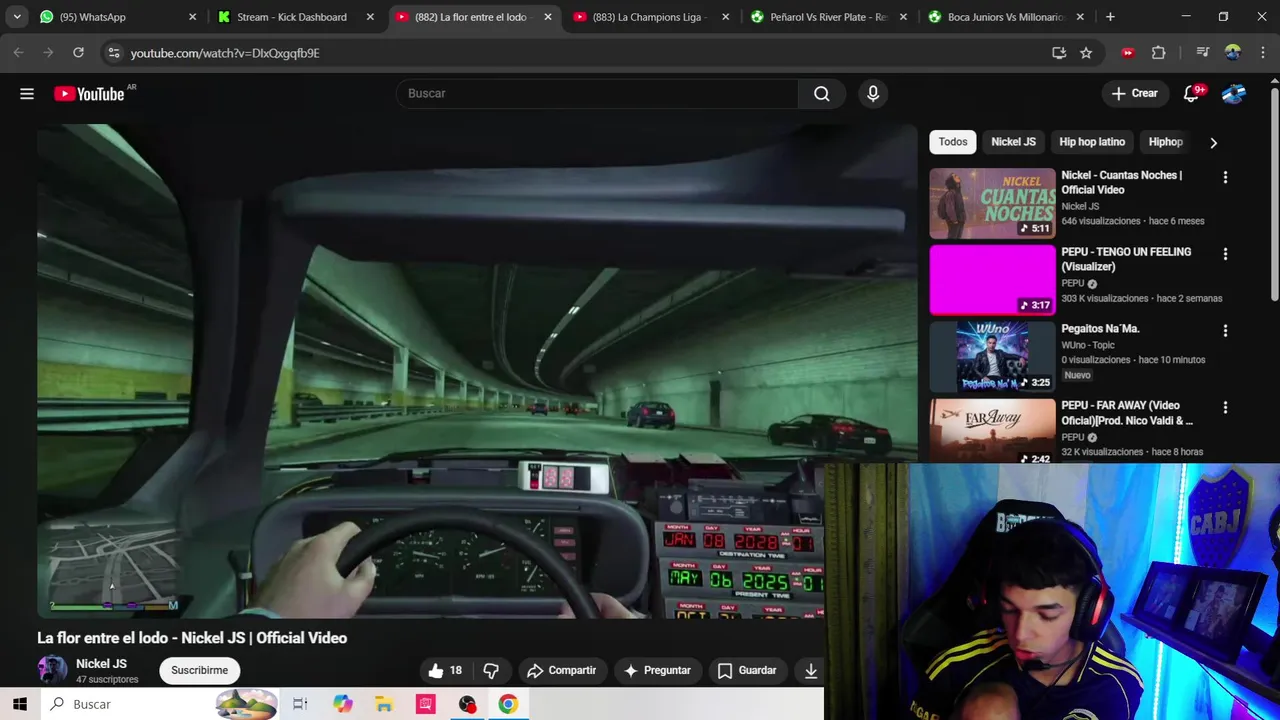
Task: Click the YouTube Buscar search field
Action: click(597, 93)
